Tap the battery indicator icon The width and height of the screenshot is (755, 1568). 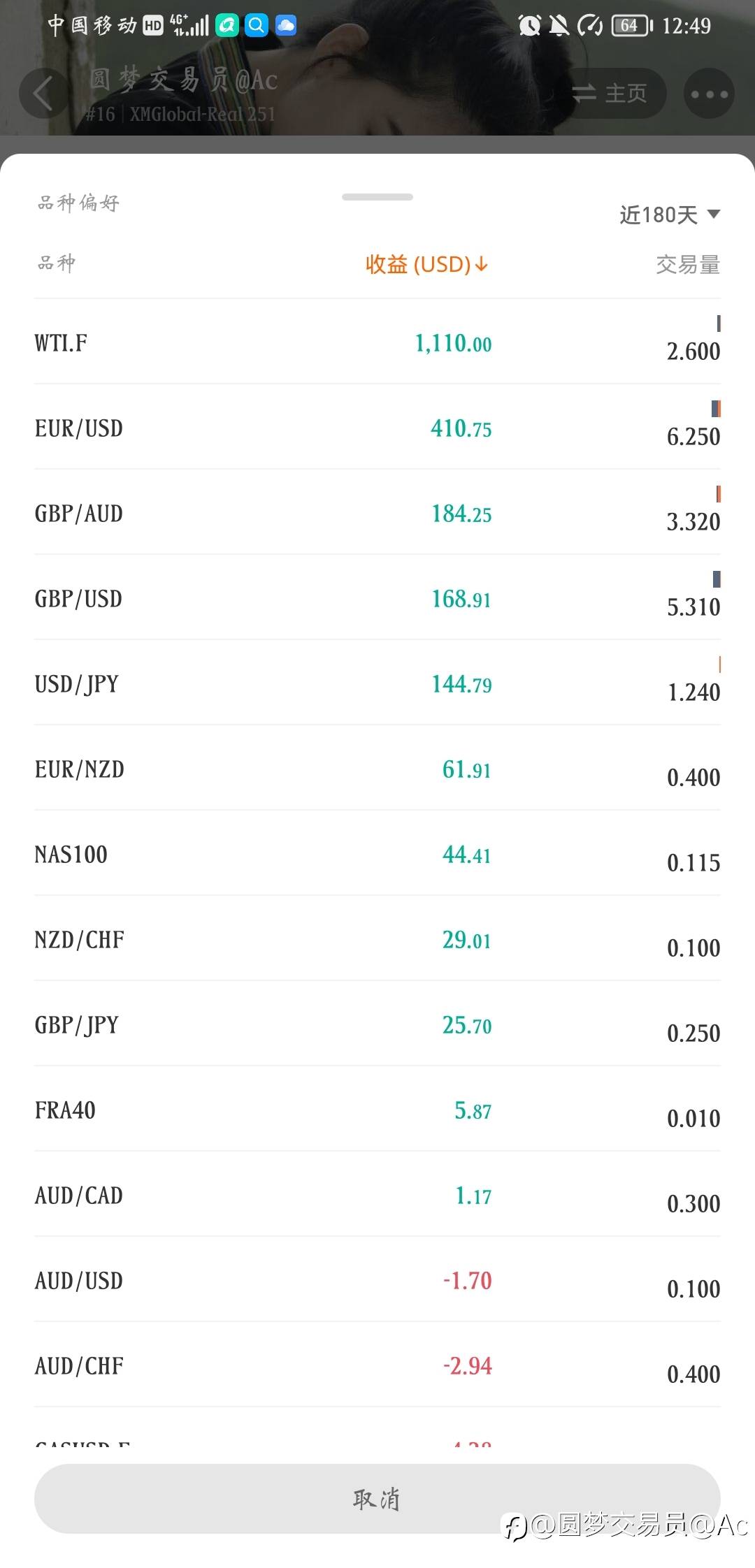pyautogui.click(x=631, y=26)
